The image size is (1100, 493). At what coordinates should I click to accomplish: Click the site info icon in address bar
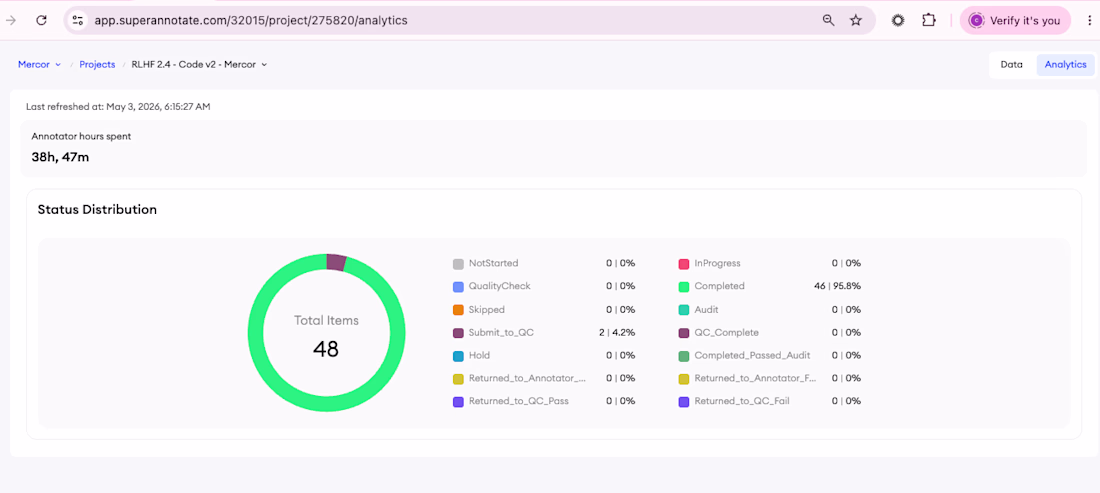[x=78, y=20]
